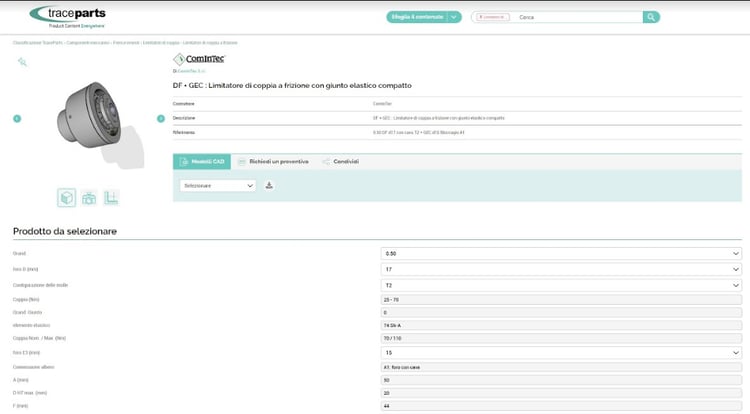
Task: Open the Configurazione delle molle dropdown
Action: point(560,285)
